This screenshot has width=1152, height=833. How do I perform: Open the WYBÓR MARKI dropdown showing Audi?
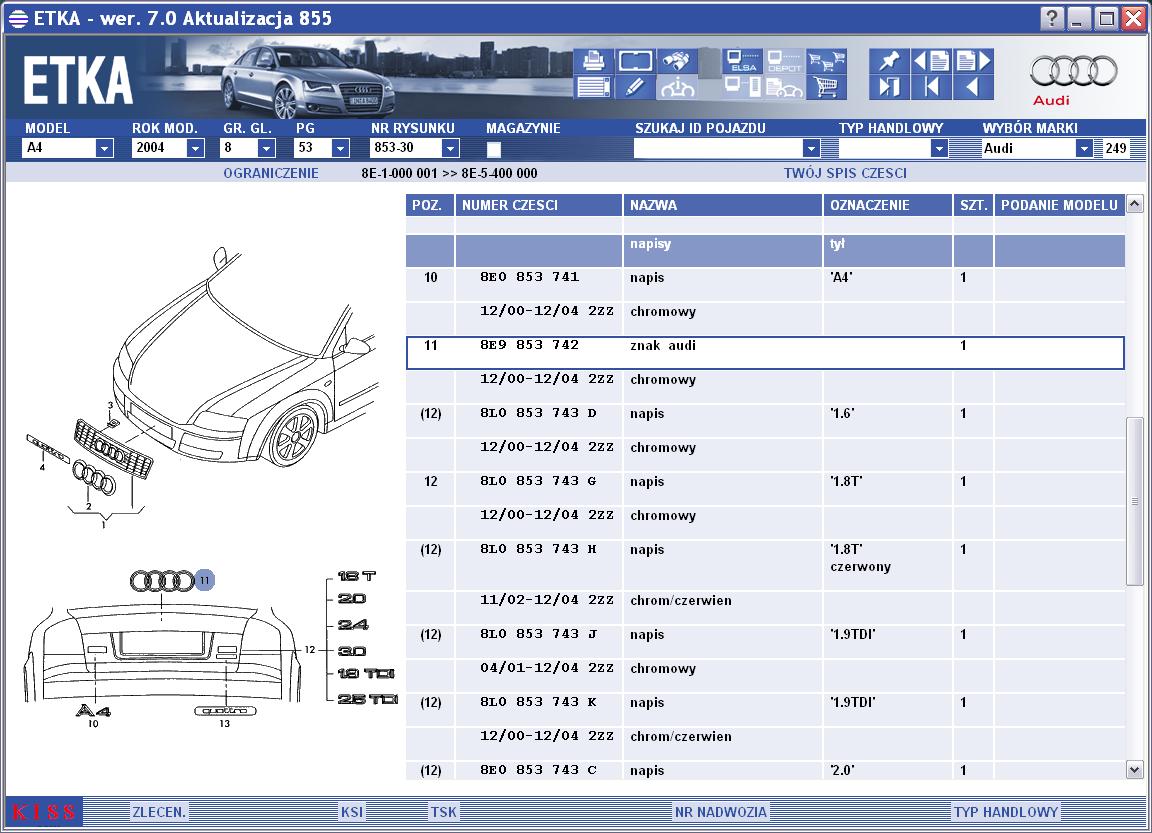click(1083, 148)
